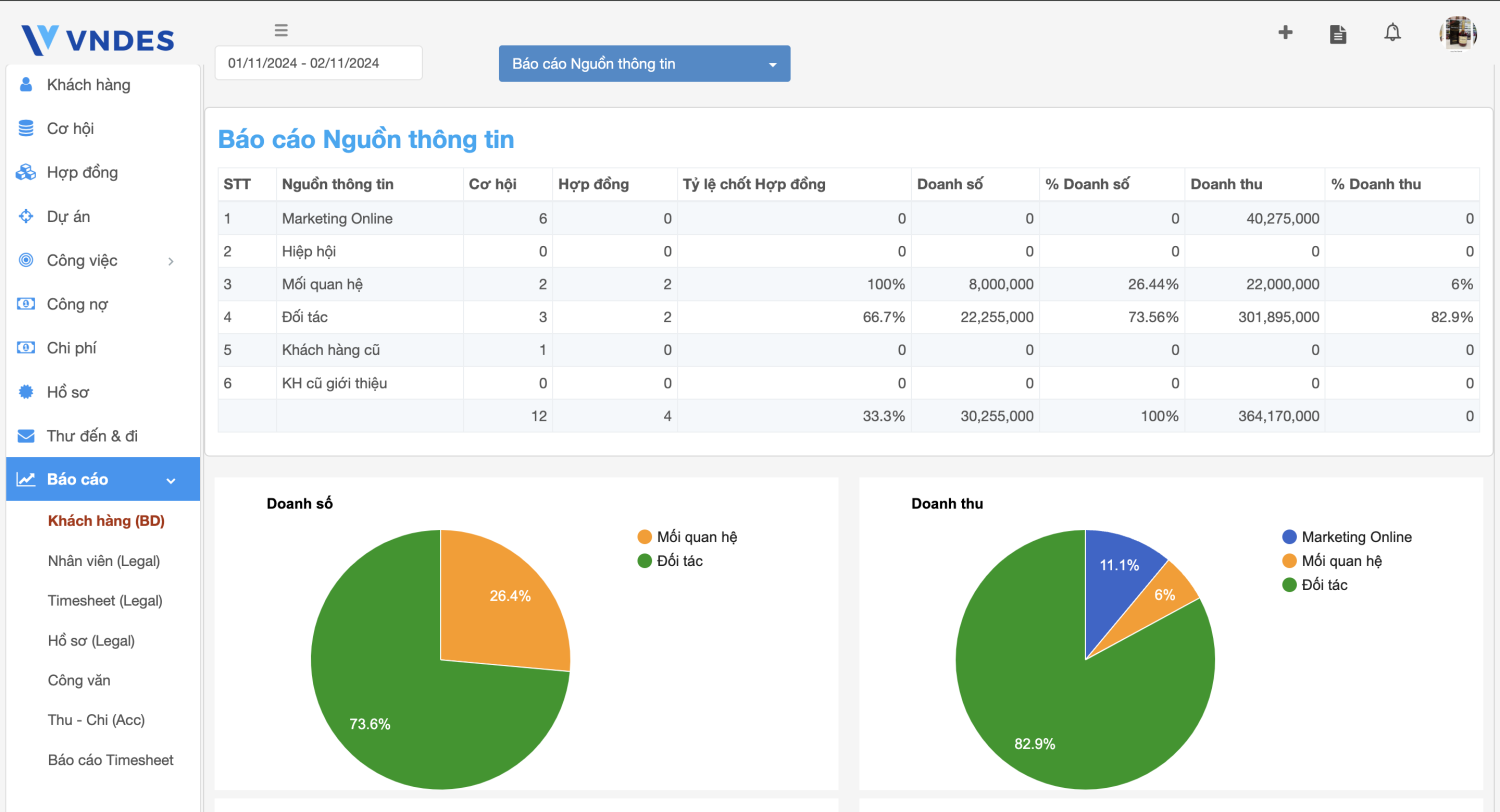This screenshot has height=812, width=1500.
Task: Expand the Công việc submenu chevron
Action: (171, 261)
